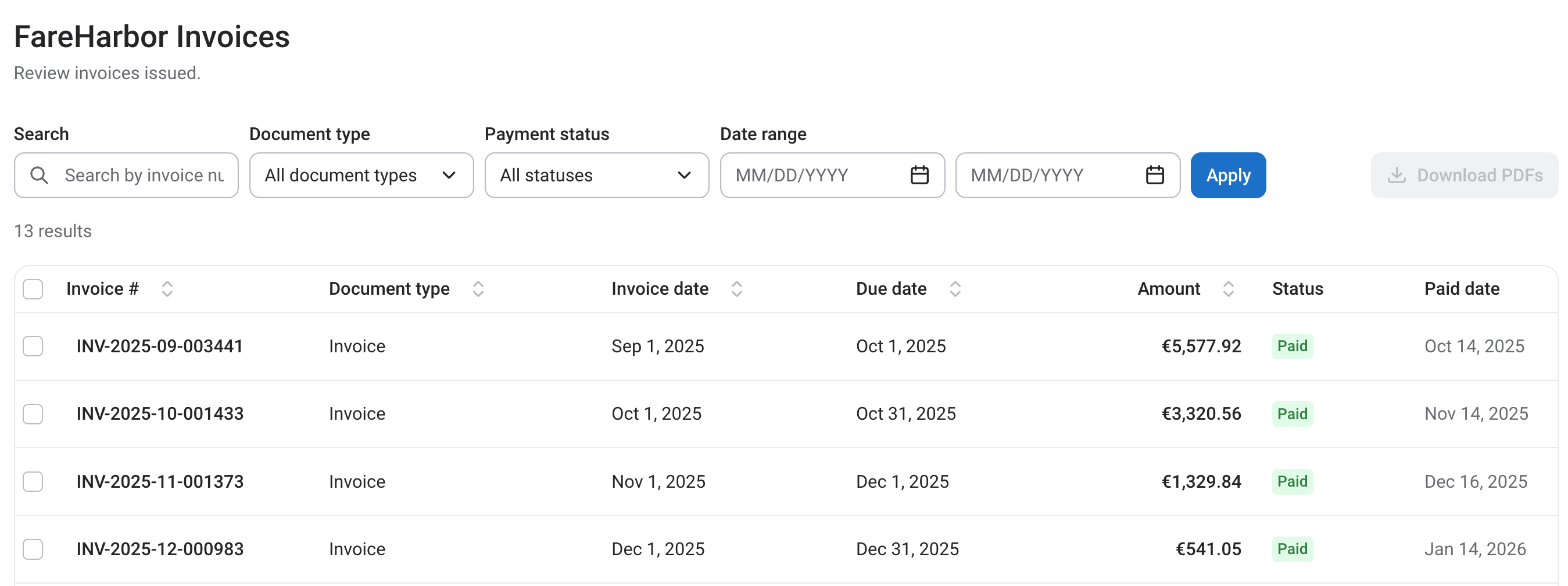1568x586 pixels.
Task: Click the Download PDFs button
Action: (x=1464, y=176)
